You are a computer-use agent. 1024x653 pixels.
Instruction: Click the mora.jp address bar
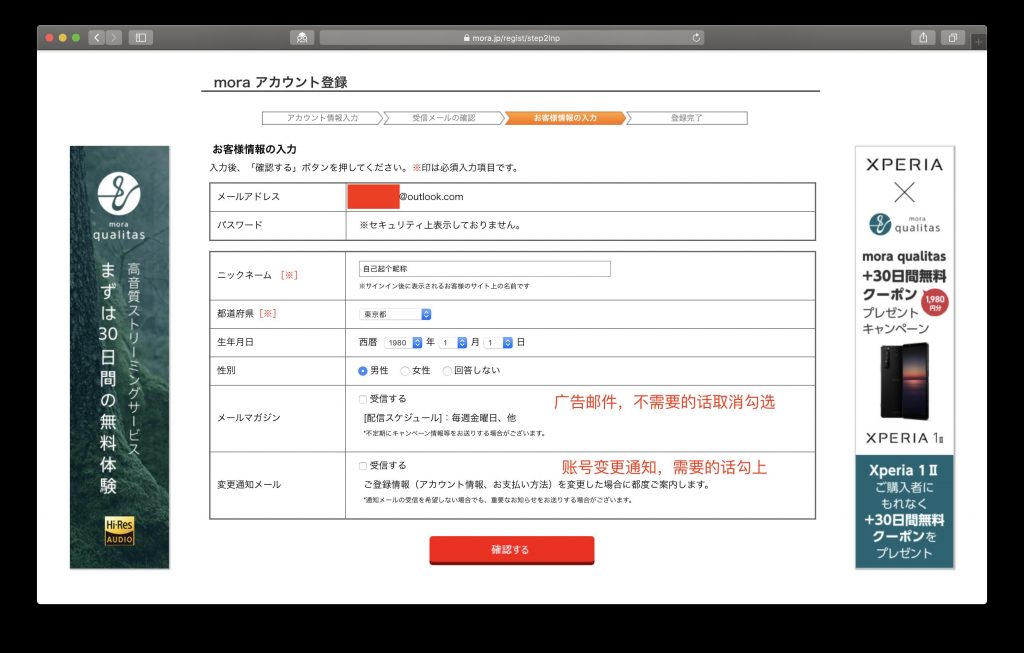(x=513, y=38)
